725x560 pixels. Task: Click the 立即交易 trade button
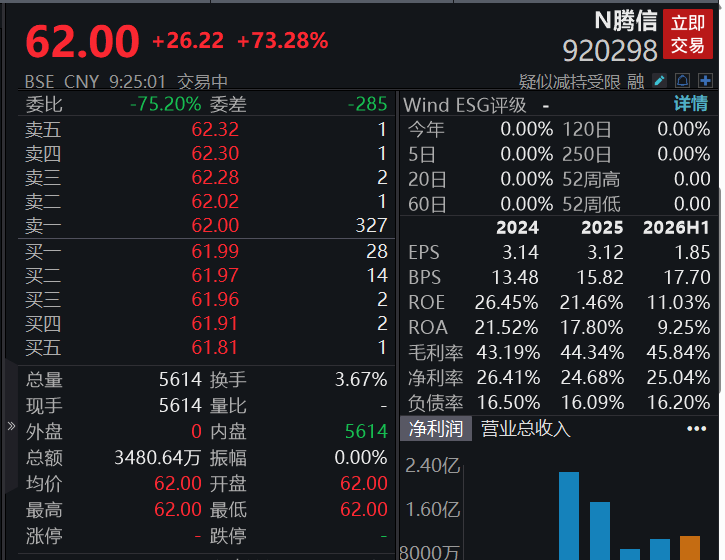click(x=688, y=34)
